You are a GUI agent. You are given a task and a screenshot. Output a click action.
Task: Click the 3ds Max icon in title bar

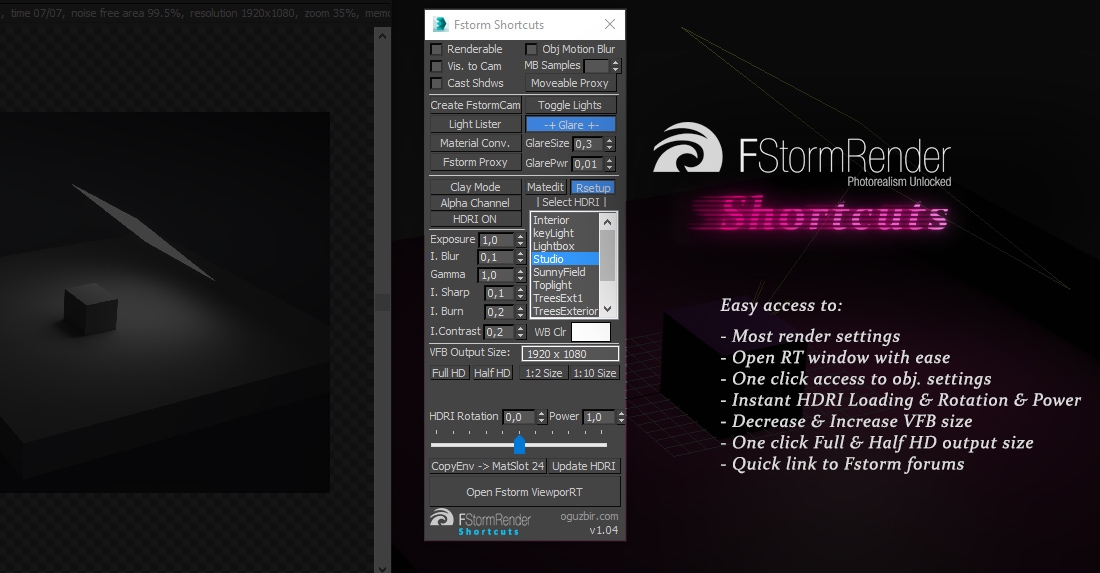click(441, 25)
